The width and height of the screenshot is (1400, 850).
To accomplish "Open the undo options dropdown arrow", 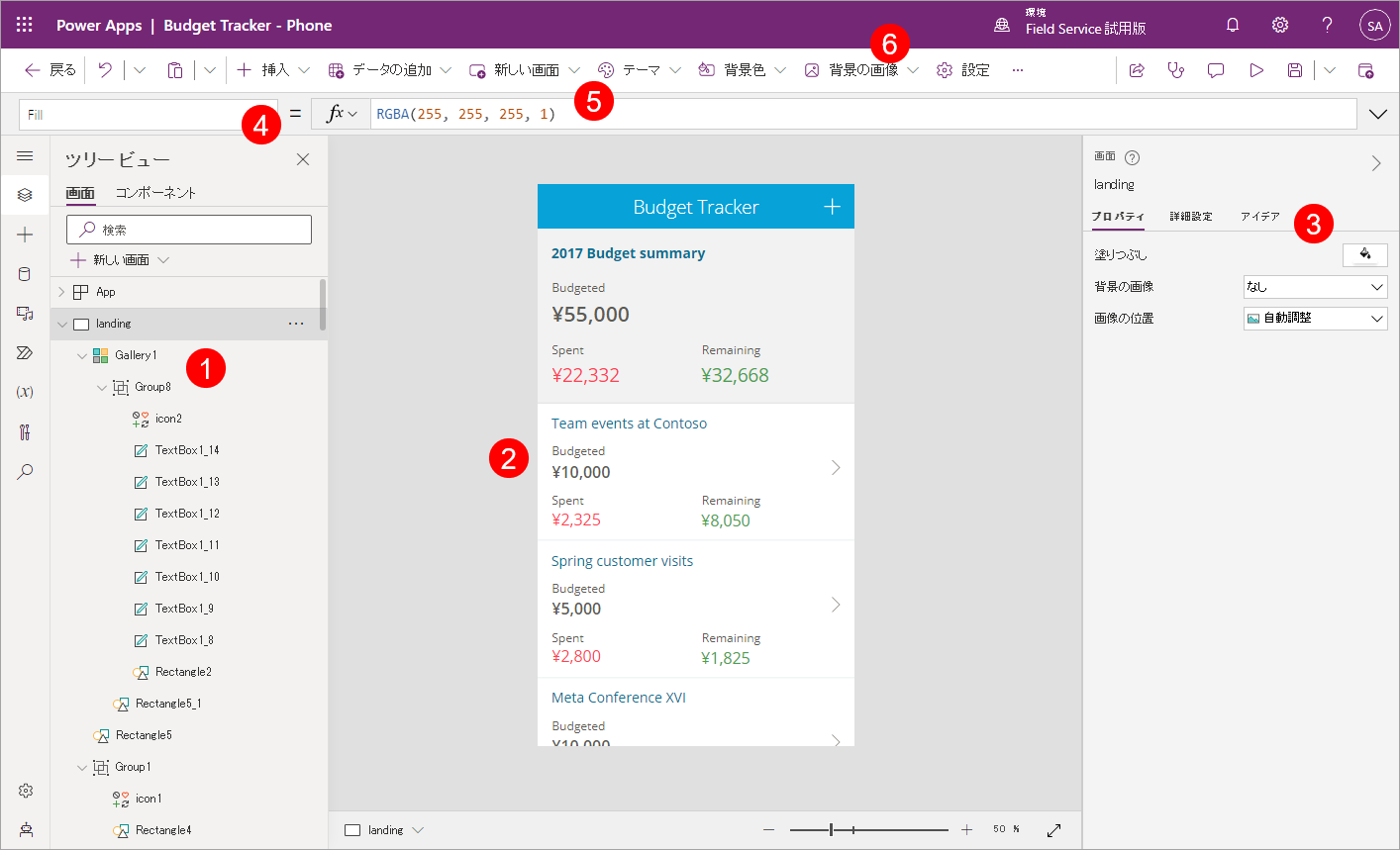I will tap(140, 70).
